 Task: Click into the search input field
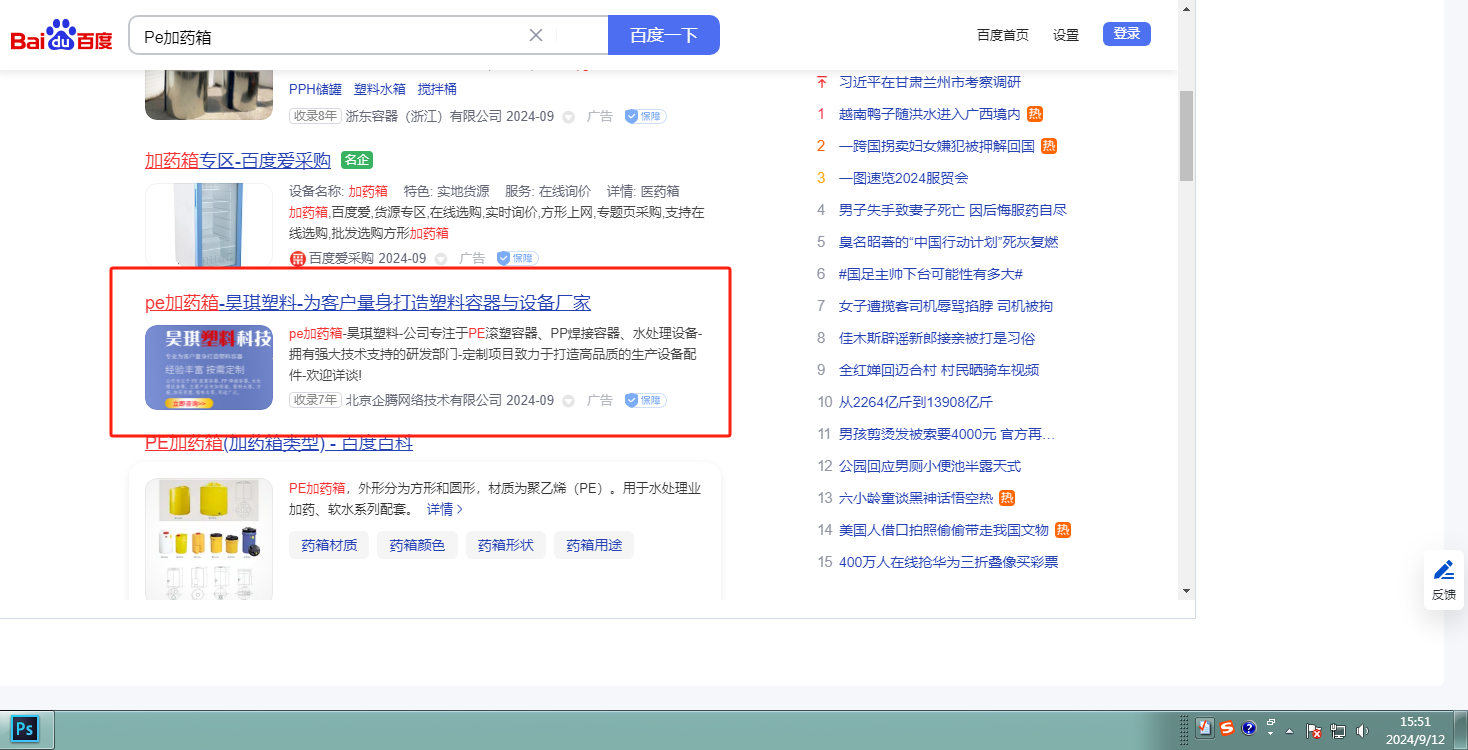330,36
